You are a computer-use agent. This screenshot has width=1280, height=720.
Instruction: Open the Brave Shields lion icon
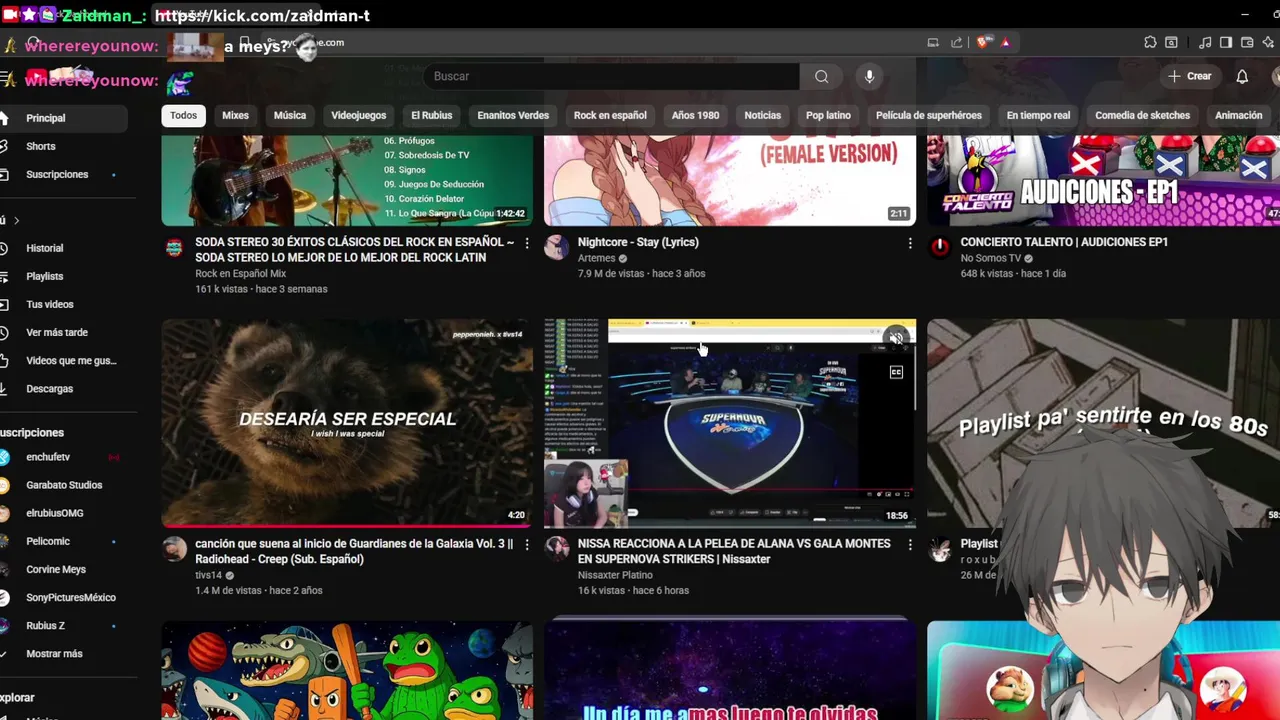[x=984, y=42]
